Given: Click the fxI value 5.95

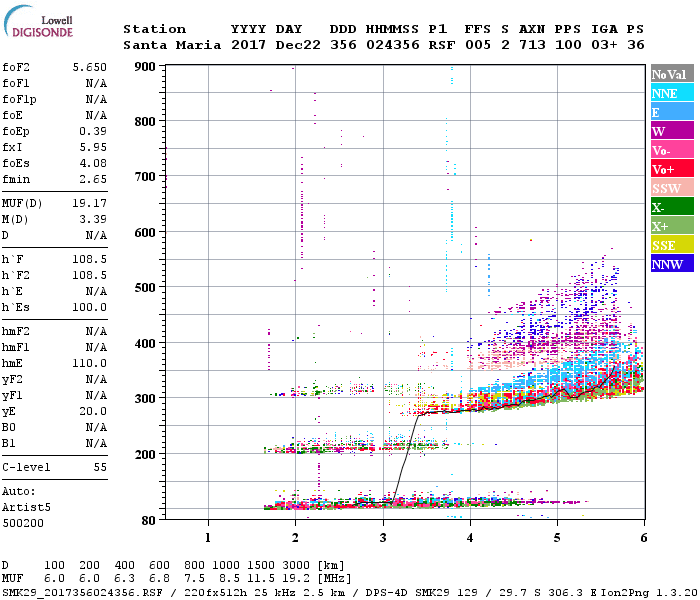Looking at the screenshot, I should pyautogui.click(x=93, y=147).
